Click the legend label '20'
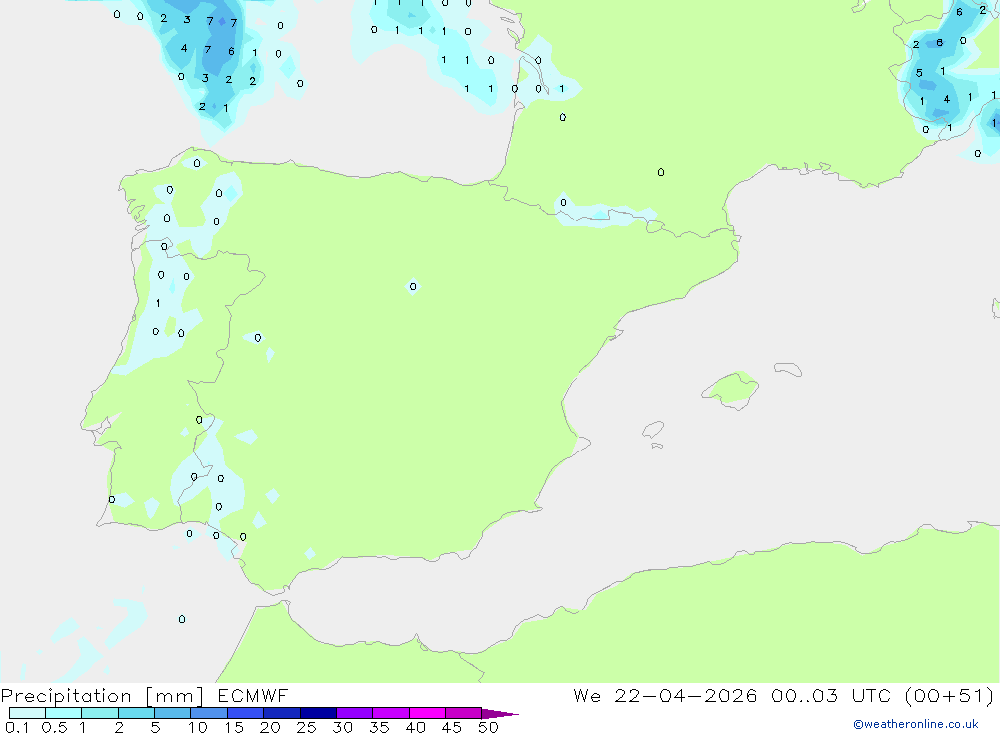Viewport: 1000px width, 733px height. click(x=270, y=727)
